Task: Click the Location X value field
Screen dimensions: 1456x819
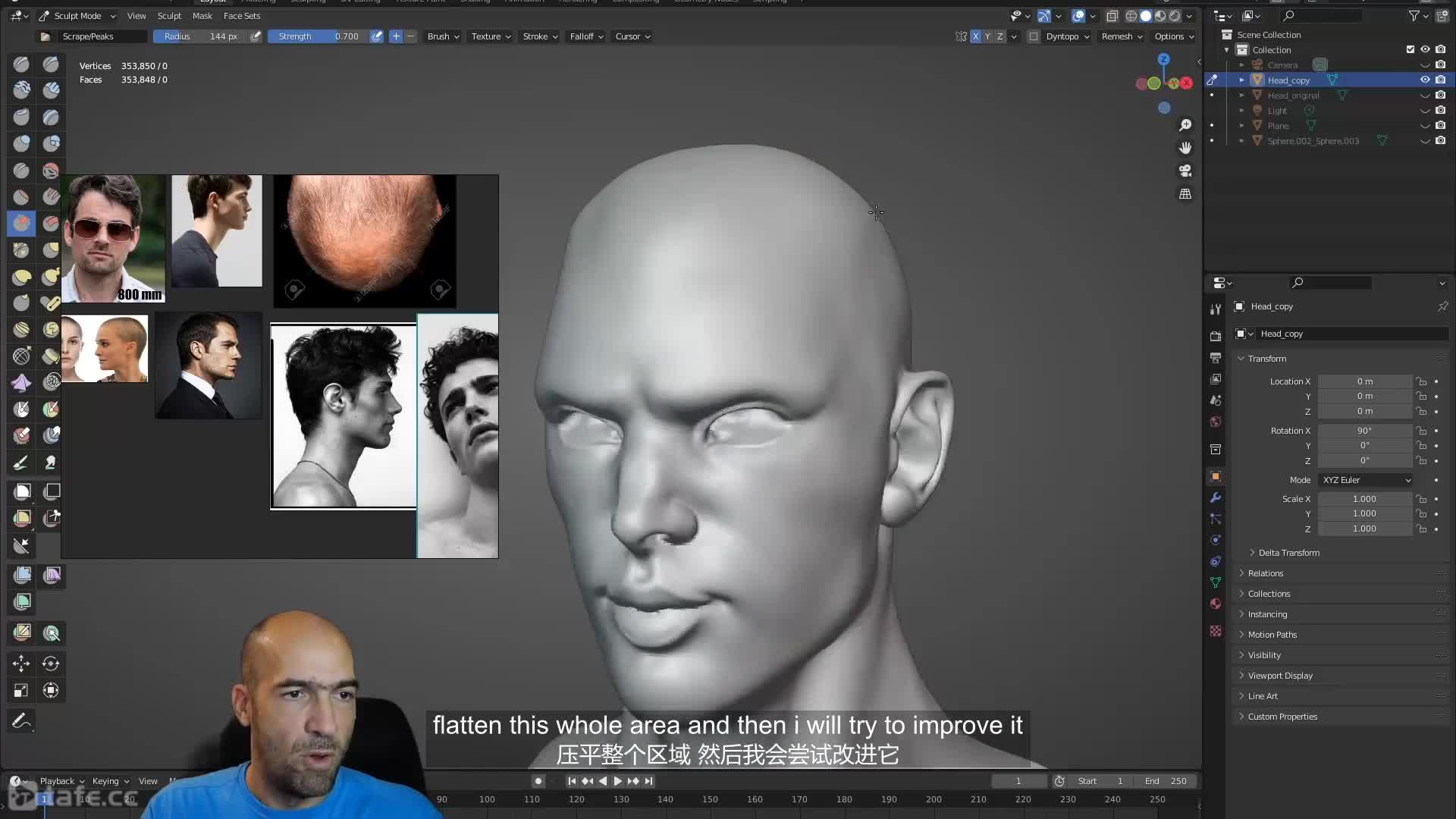Action: tap(1365, 382)
